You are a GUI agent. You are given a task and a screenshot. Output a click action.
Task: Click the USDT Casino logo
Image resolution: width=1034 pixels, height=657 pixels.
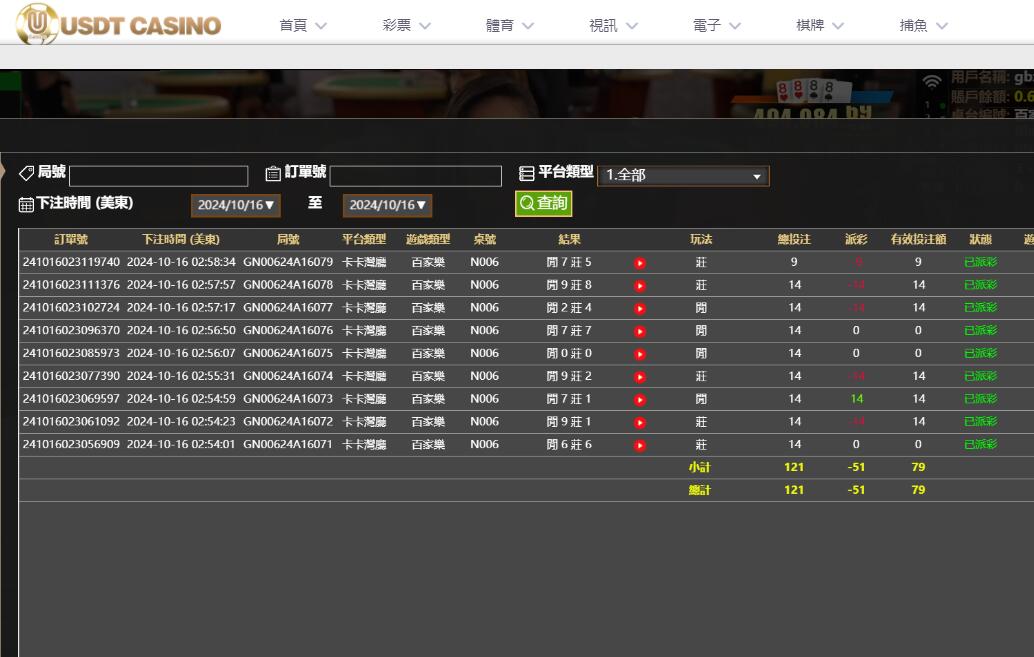[x=118, y=24]
